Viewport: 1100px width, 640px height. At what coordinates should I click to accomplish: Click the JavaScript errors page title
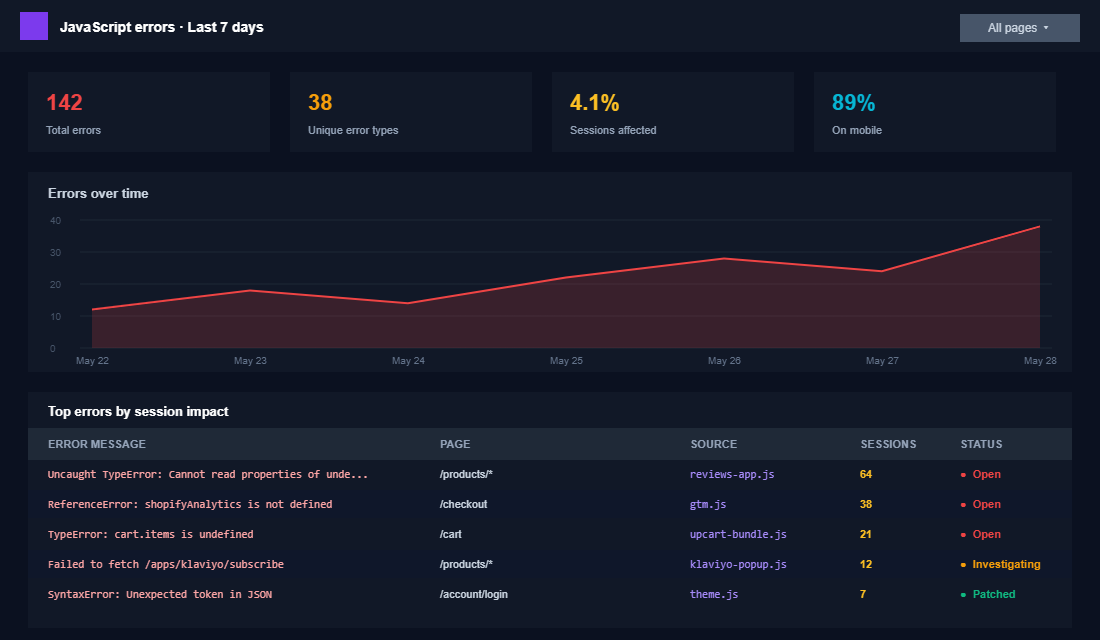click(x=161, y=27)
